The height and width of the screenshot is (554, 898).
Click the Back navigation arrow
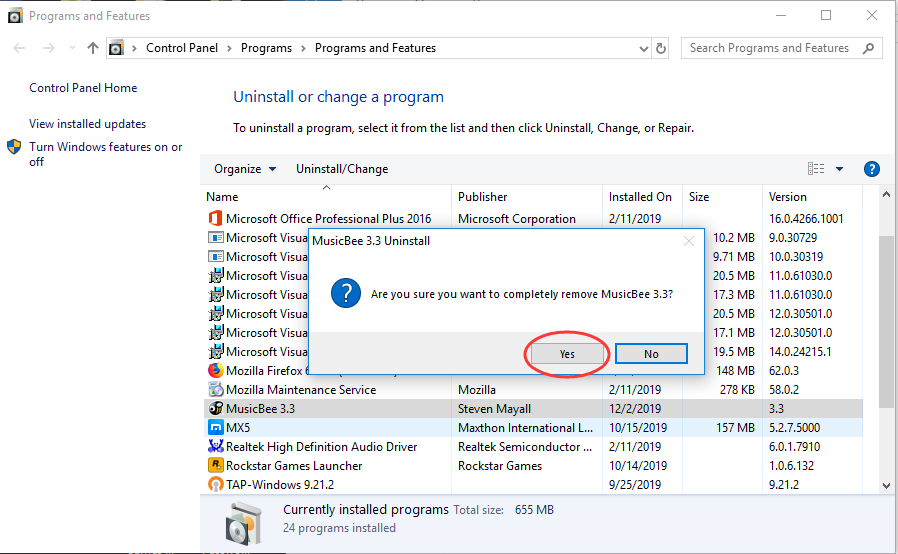[19, 48]
